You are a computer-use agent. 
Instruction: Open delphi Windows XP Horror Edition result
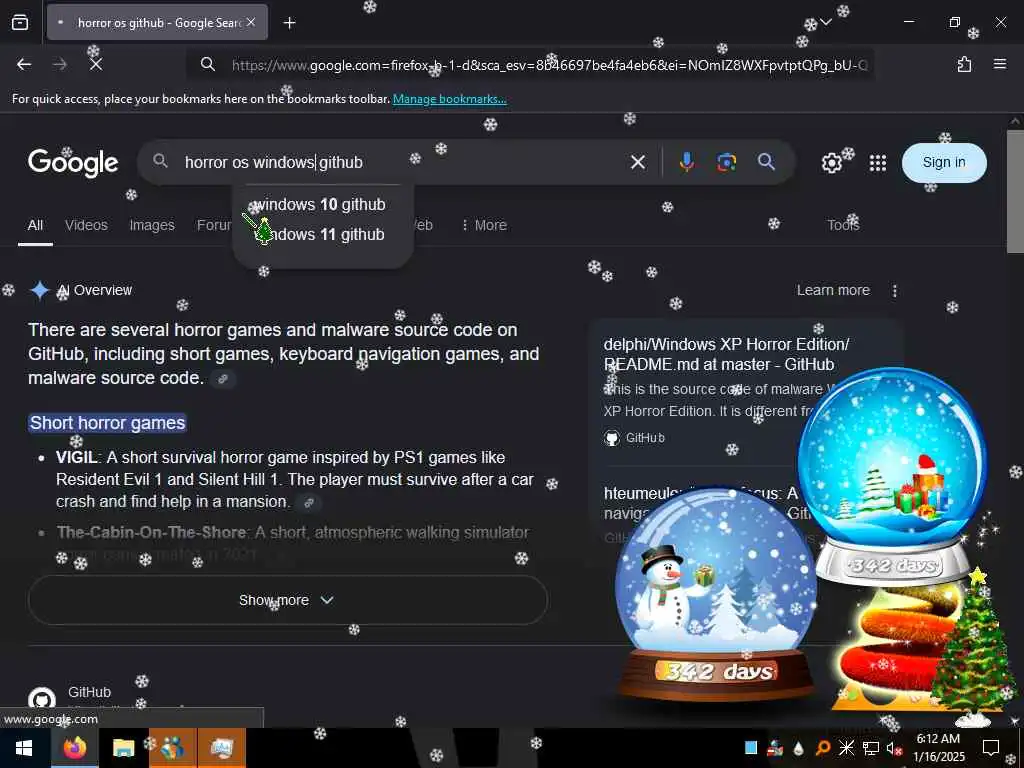point(726,355)
